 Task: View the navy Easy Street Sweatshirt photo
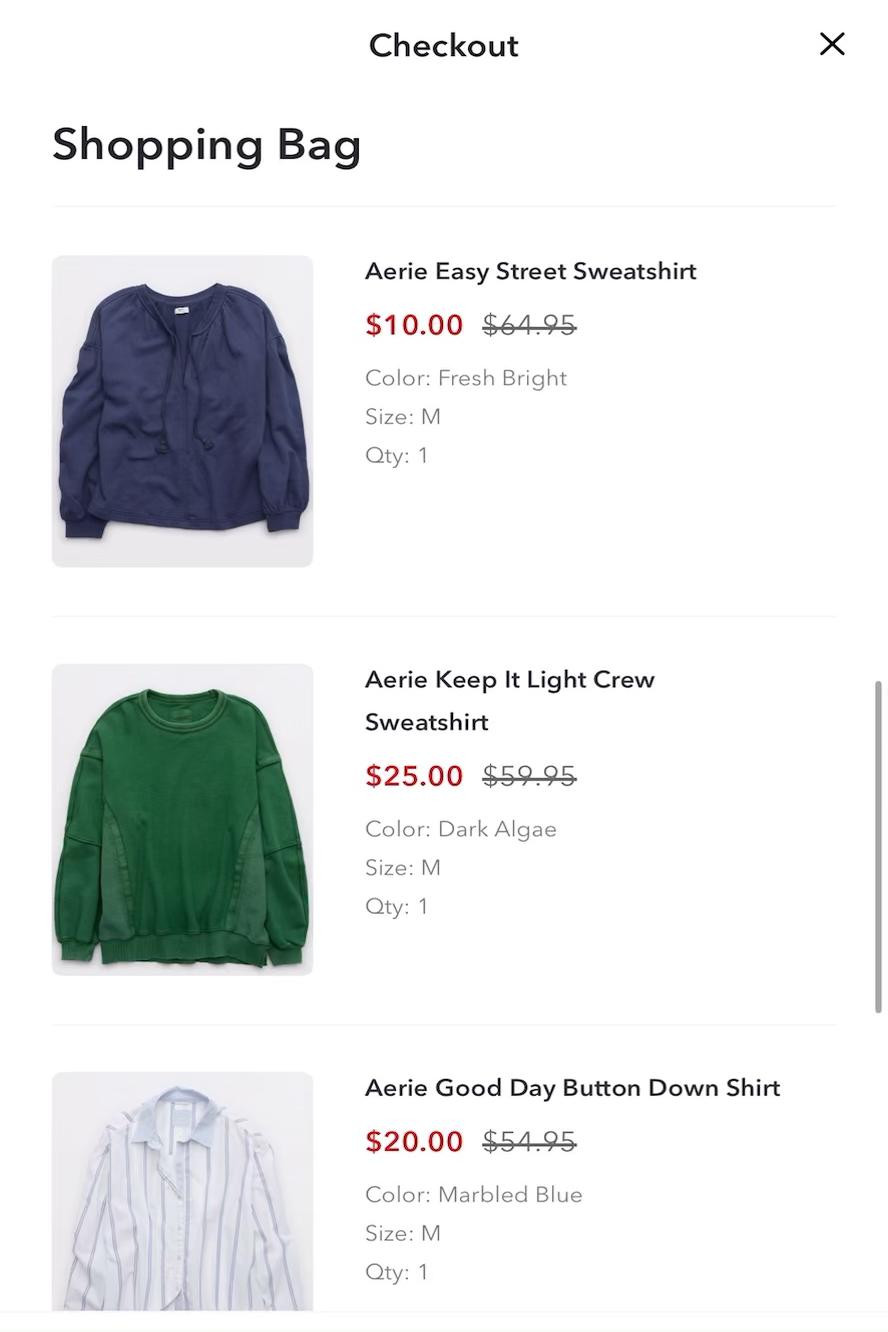coord(182,410)
